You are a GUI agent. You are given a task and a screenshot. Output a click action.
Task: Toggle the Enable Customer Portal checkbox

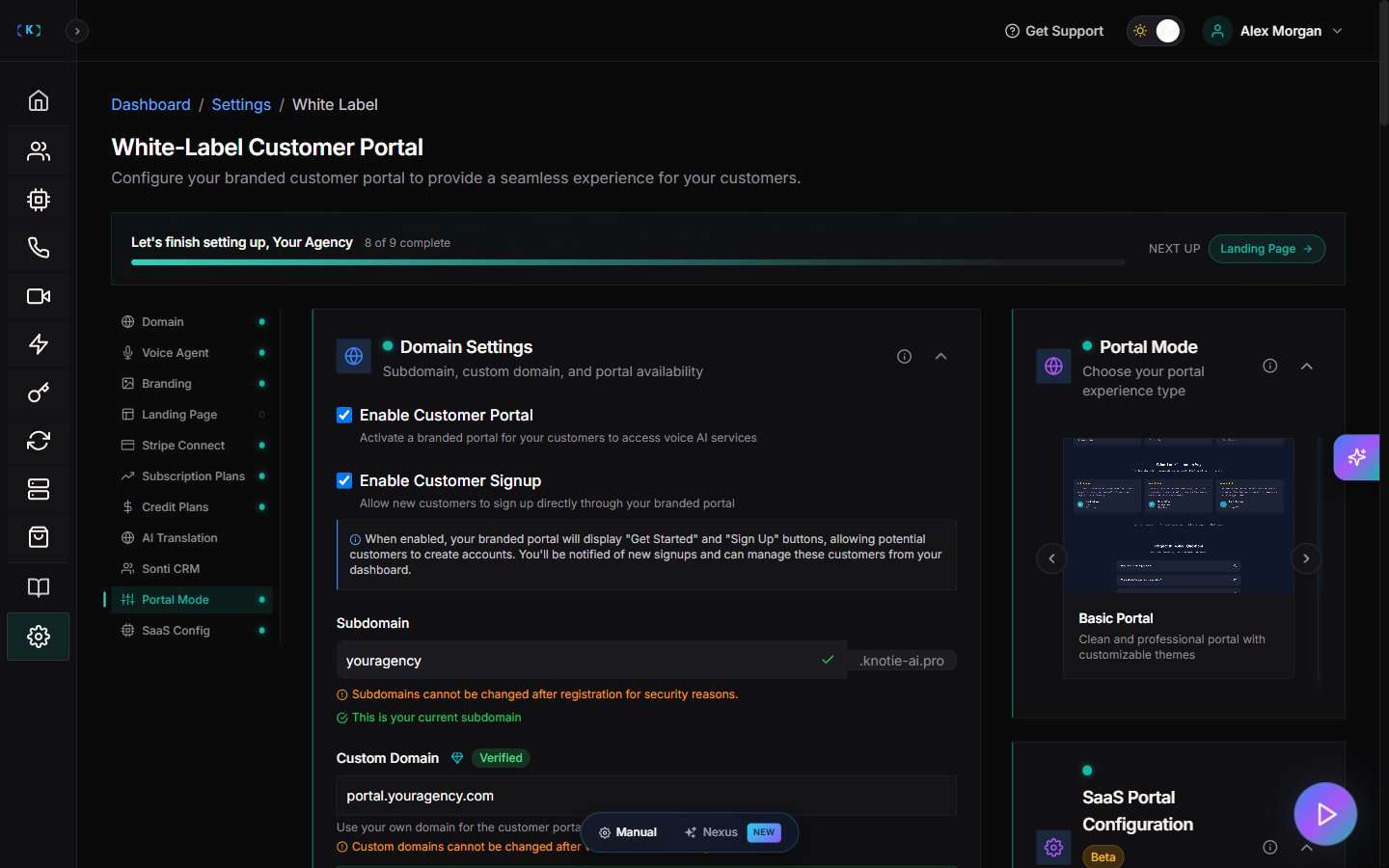click(344, 415)
